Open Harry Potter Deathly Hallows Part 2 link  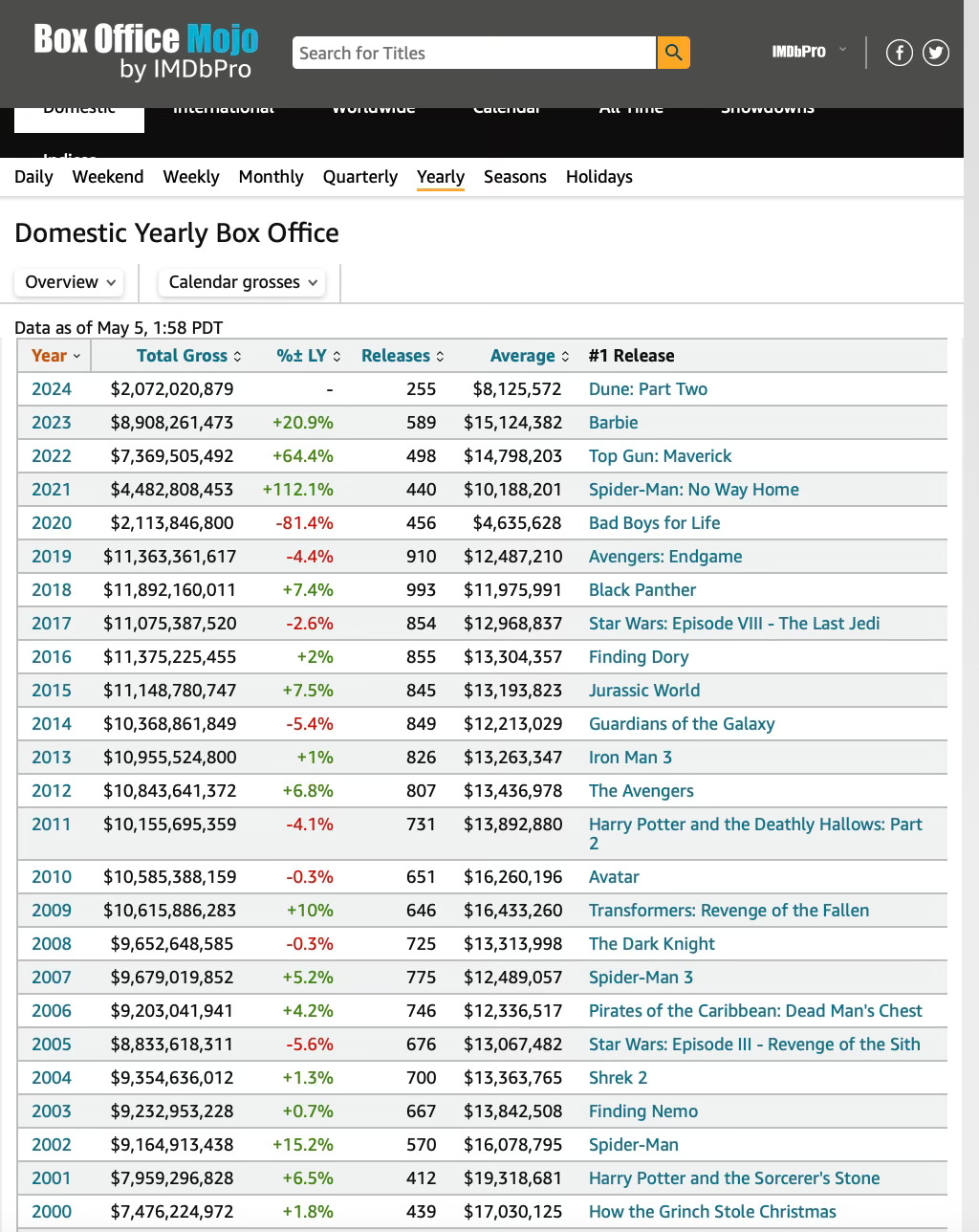point(755,833)
